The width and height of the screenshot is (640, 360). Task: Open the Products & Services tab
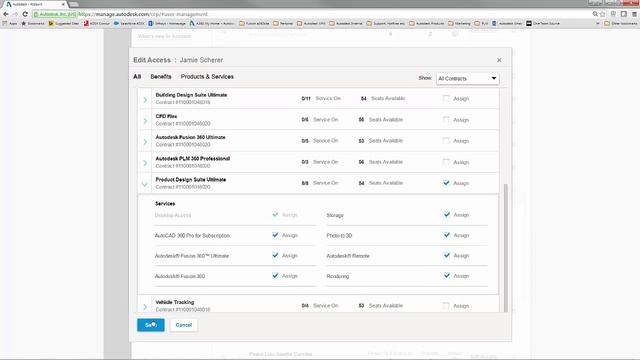coord(207,77)
